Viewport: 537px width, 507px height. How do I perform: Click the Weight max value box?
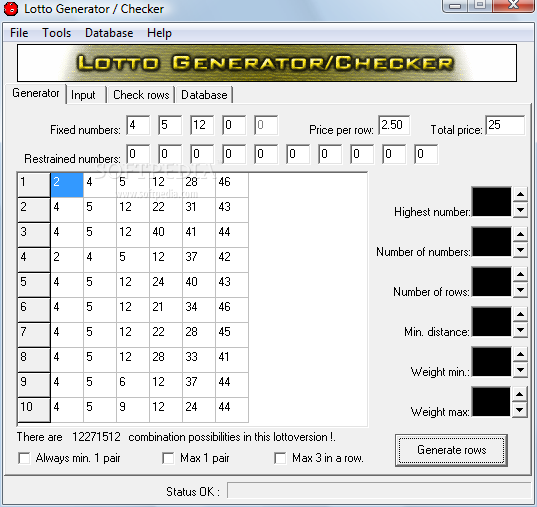coord(491,402)
